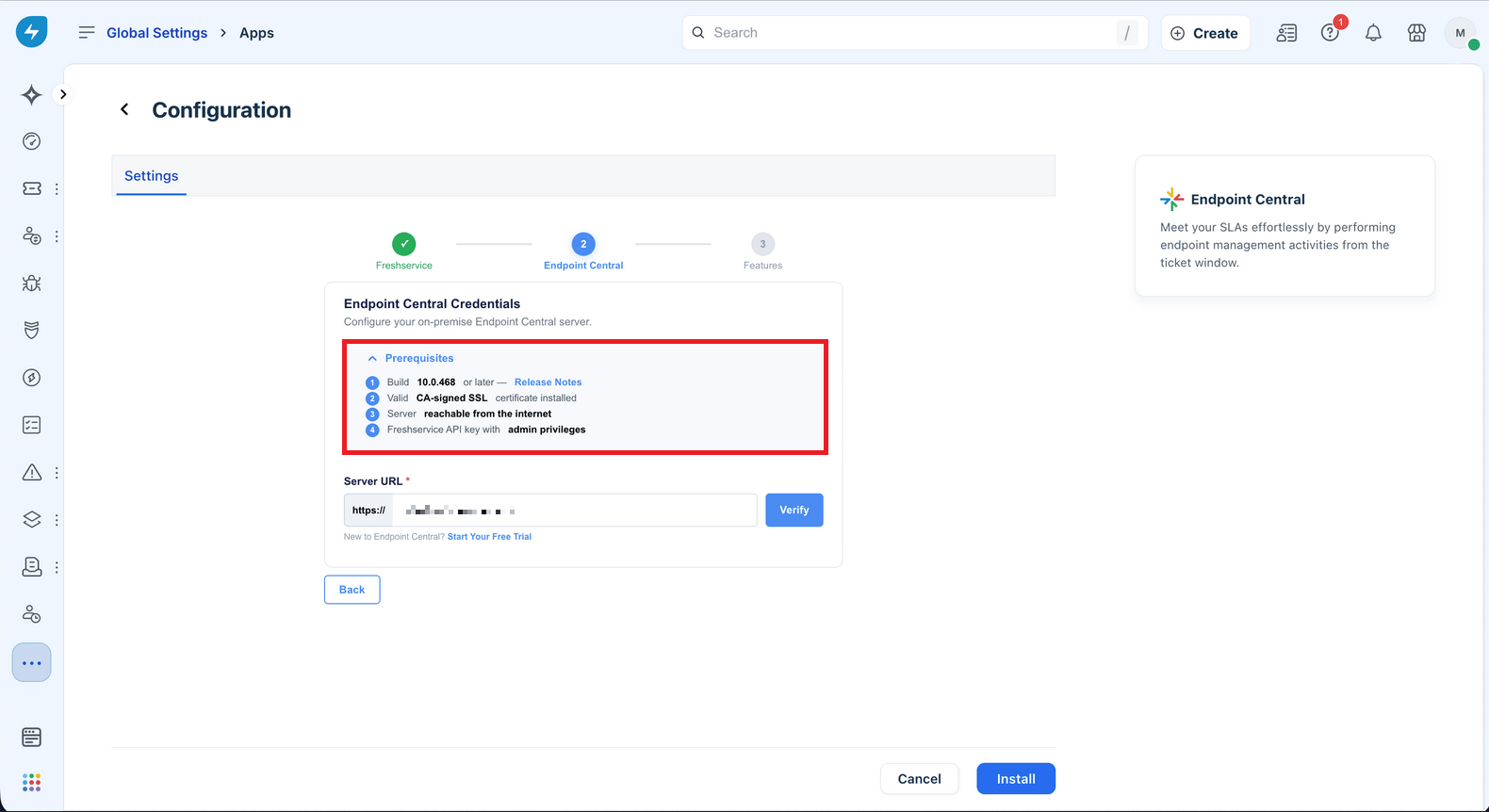Viewport: 1489px width, 812px height.
Task: Click the slash shortcut hint in search
Action: (x=1127, y=33)
